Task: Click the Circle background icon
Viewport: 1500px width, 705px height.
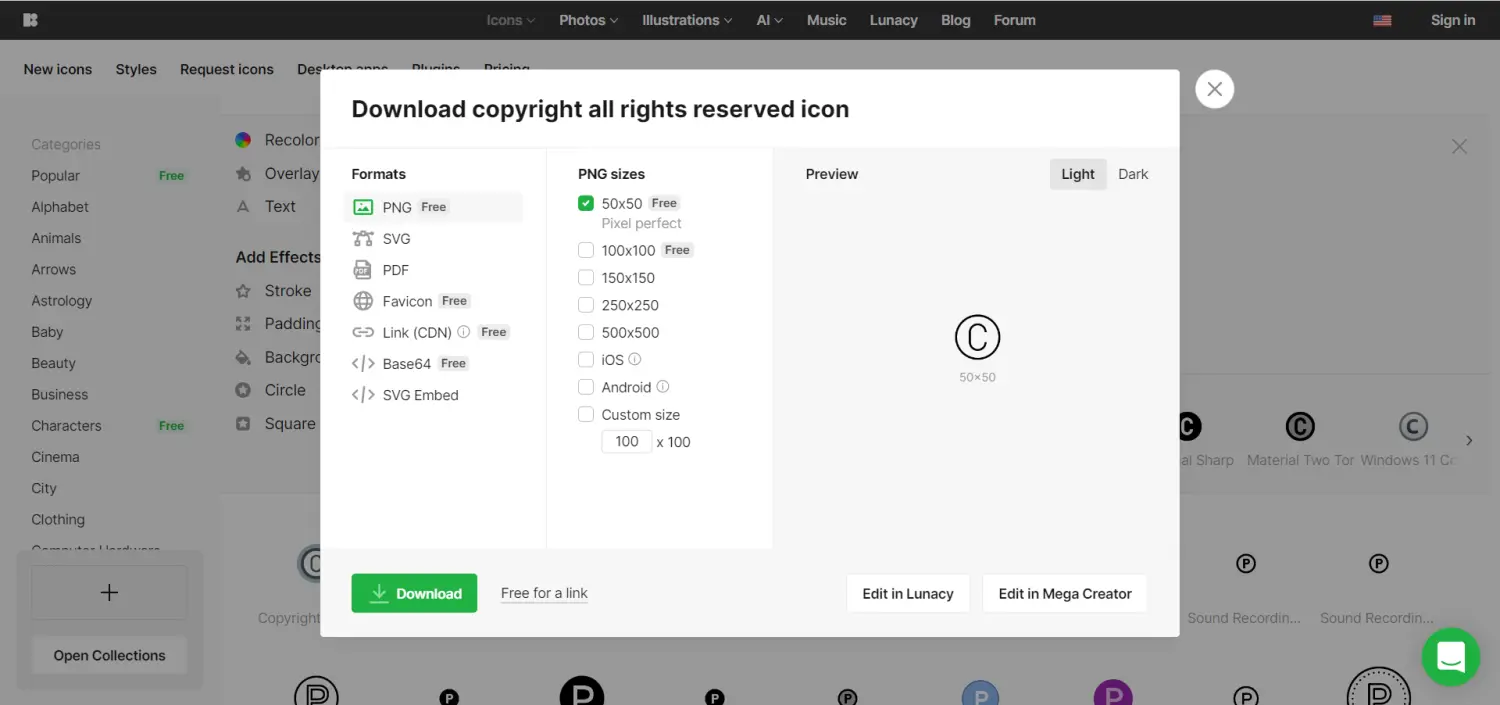Action: click(243, 390)
